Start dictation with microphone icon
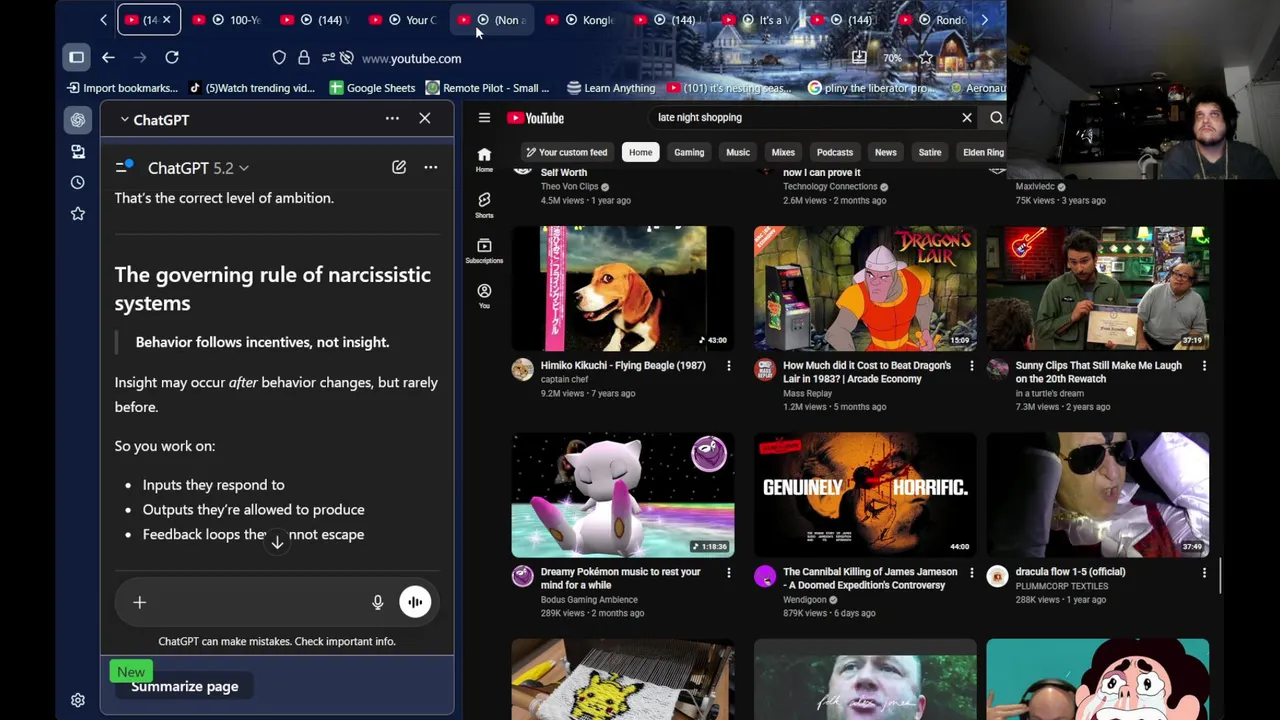Viewport: 1280px width, 720px height. coord(377,602)
